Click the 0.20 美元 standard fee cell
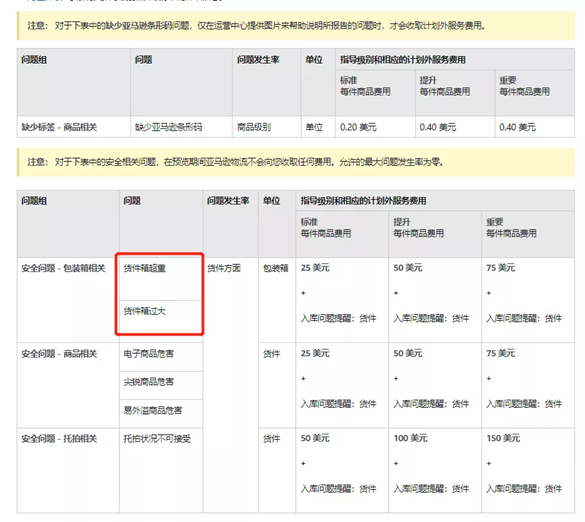 (375, 127)
